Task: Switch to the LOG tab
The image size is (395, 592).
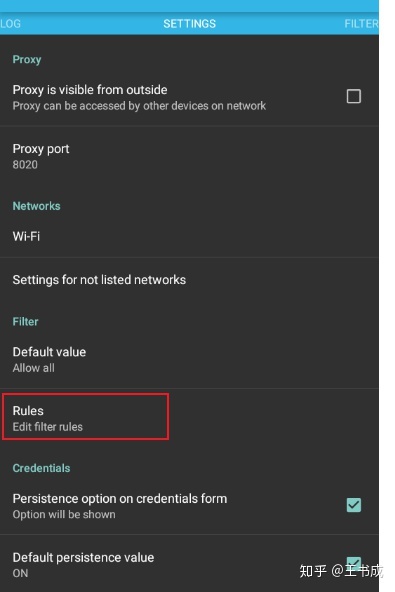Action: click(x=10, y=23)
